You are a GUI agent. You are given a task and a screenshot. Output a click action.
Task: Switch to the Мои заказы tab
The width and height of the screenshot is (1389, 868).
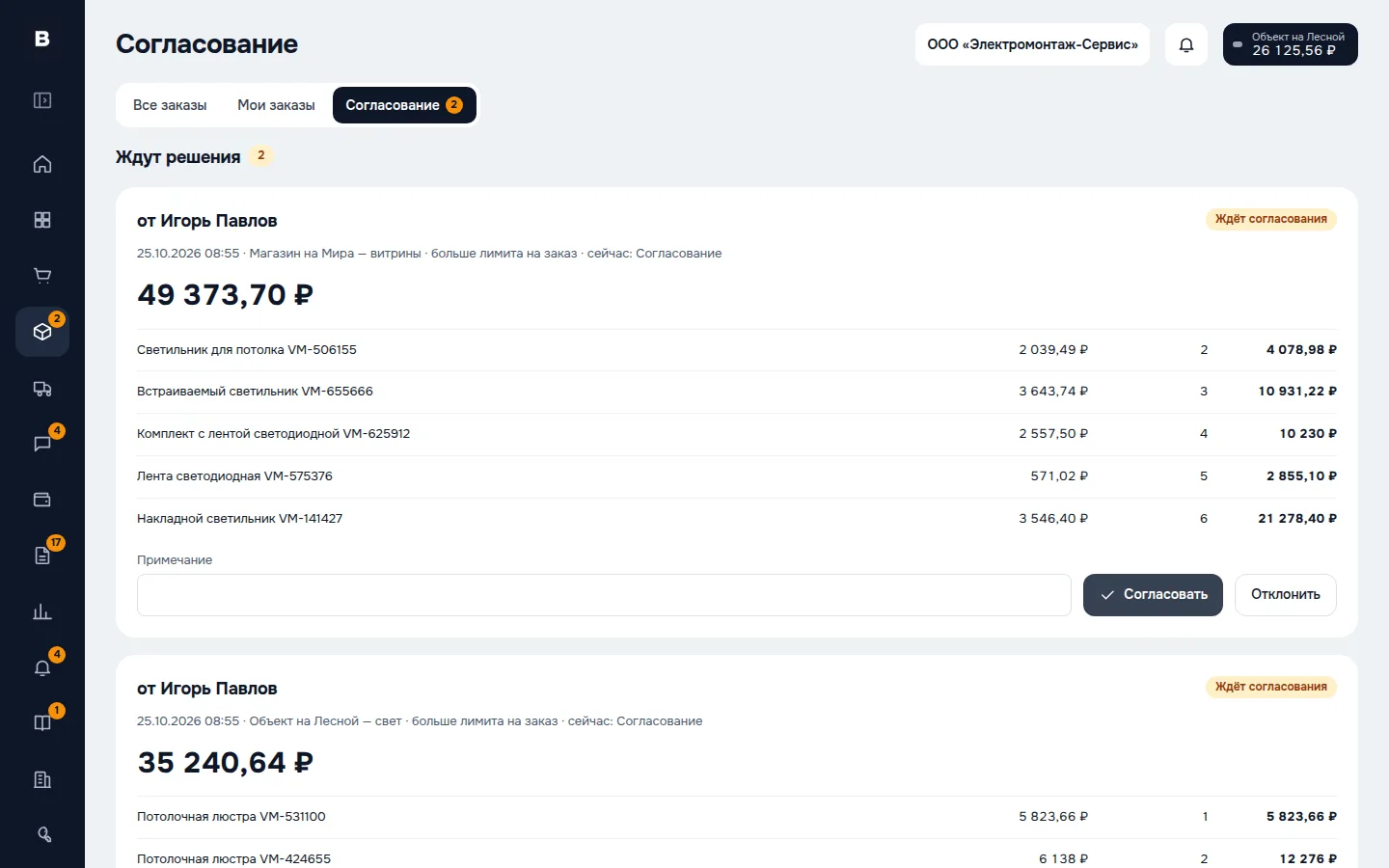[x=276, y=105]
